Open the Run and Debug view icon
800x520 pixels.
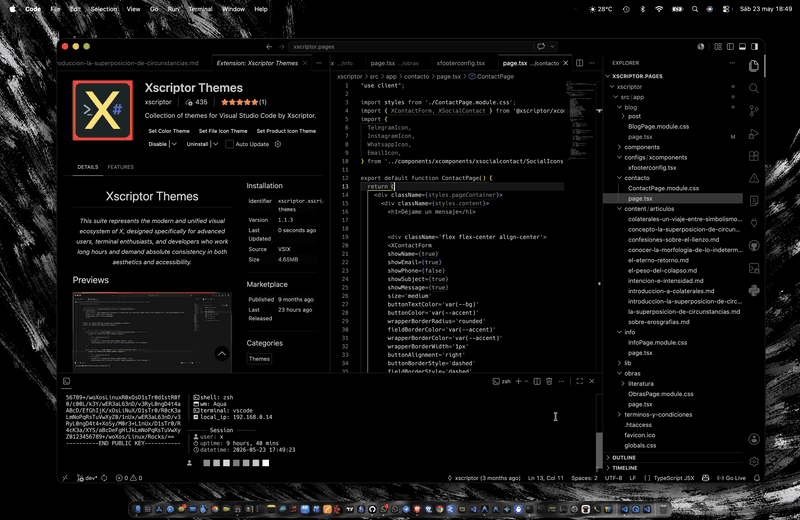(x=754, y=134)
